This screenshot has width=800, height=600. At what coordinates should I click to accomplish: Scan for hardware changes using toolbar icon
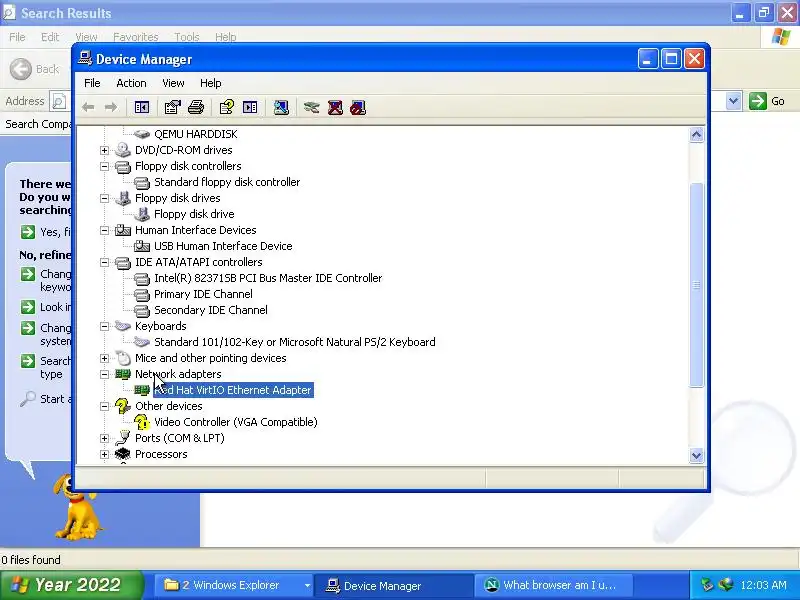(281, 107)
